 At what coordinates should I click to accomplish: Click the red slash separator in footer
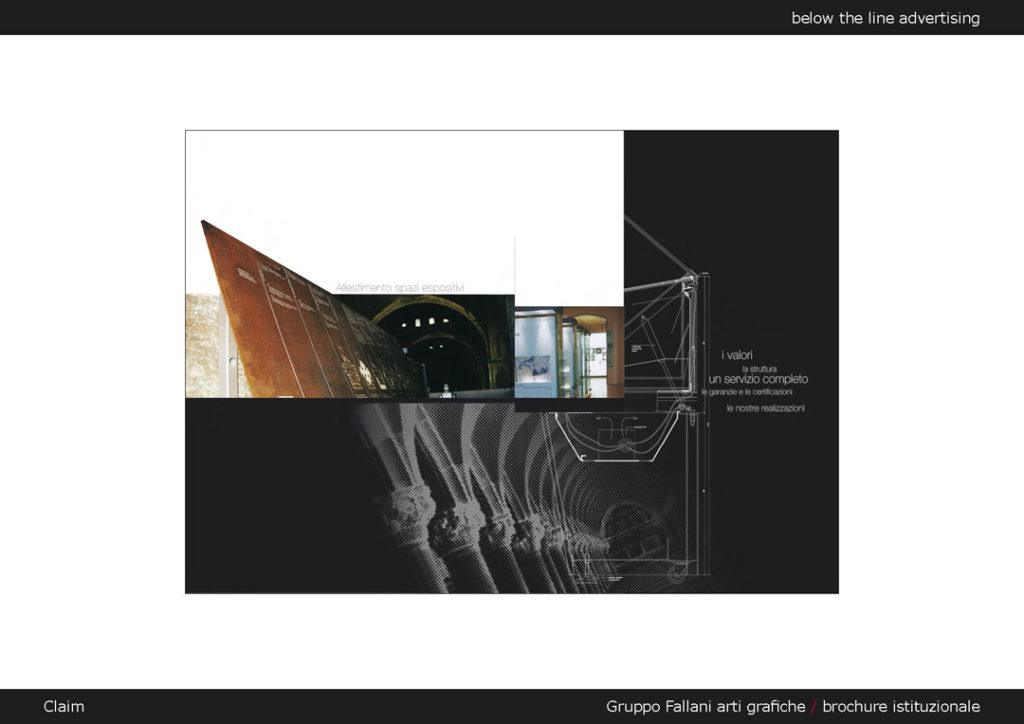coord(813,706)
